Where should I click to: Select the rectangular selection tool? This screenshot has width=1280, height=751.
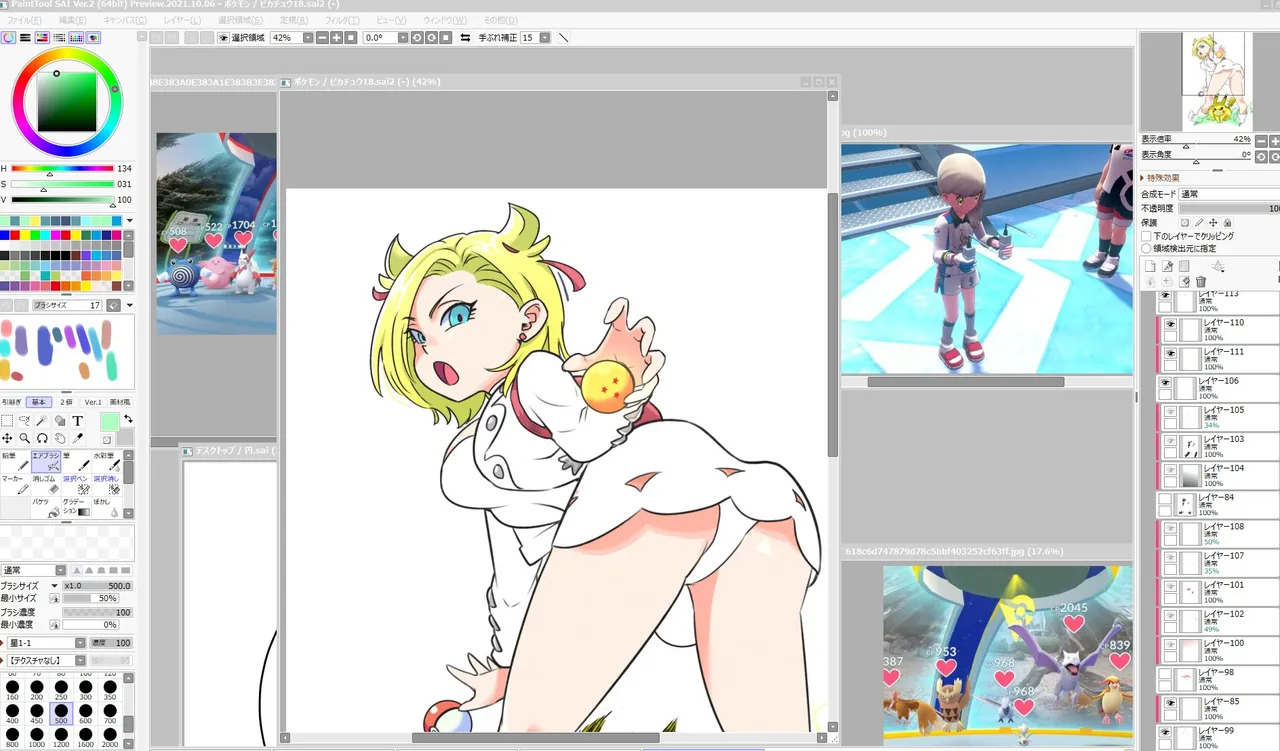coord(7,421)
